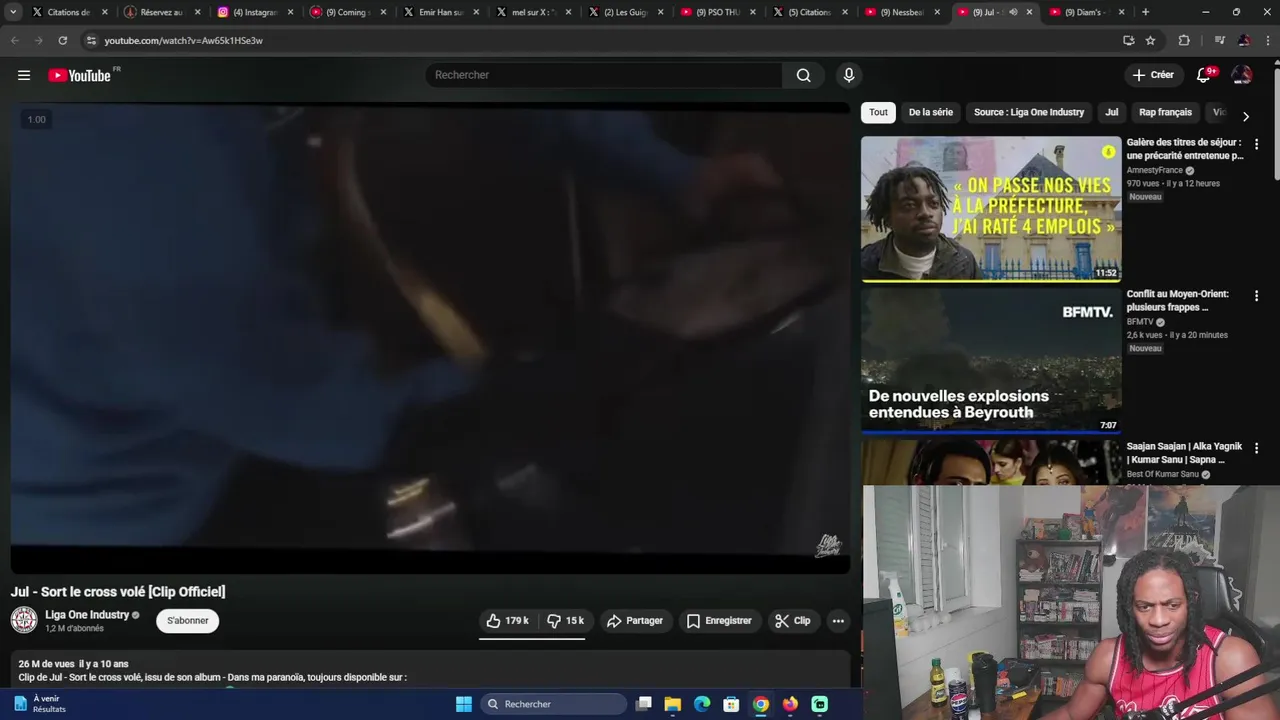Image resolution: width=1280 pixels, height=720 pixels.
Task: Open Task View on taskbar
Action: click(x=644, y=704)
